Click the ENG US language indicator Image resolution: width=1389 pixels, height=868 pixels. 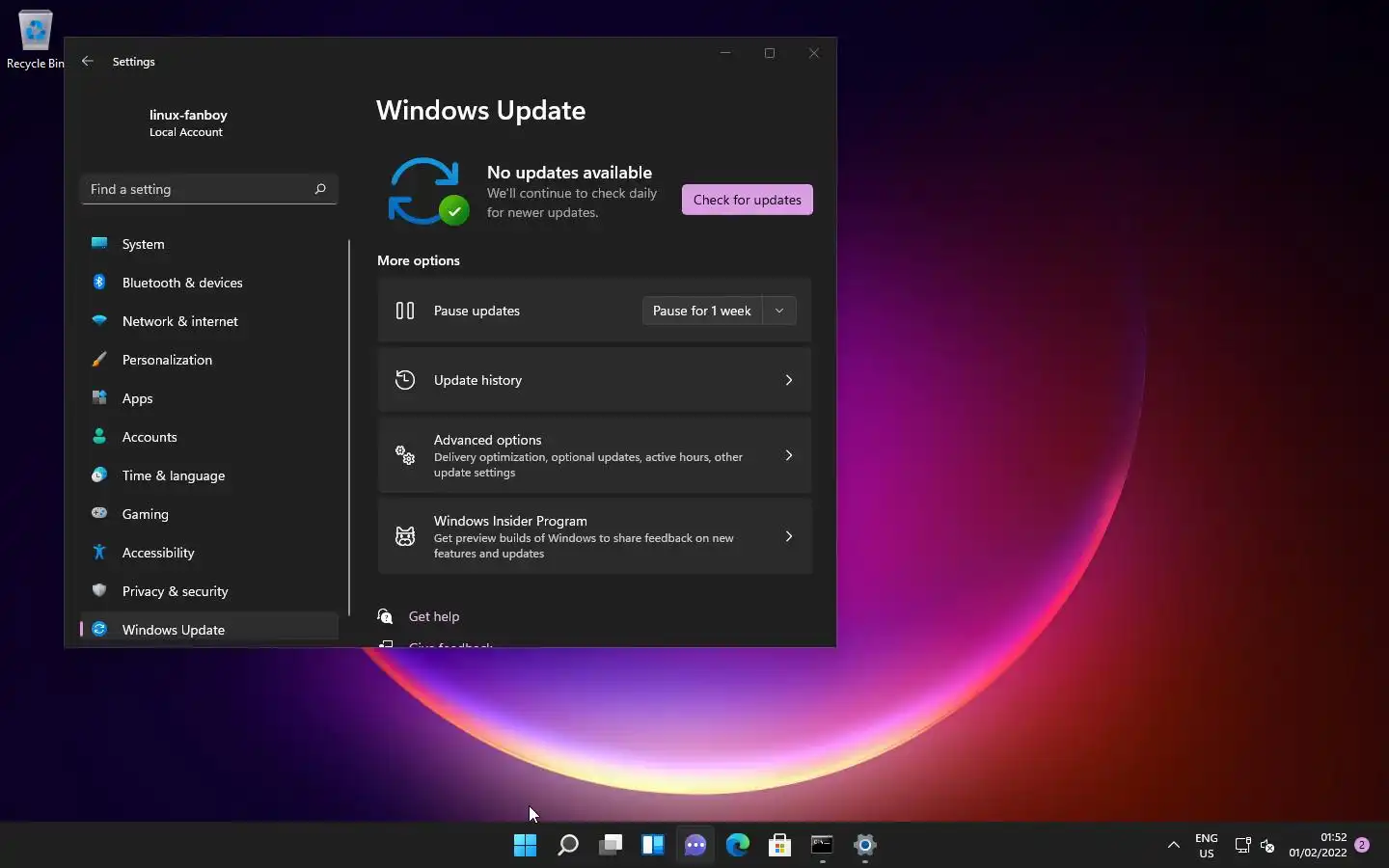coord(1206,846)
